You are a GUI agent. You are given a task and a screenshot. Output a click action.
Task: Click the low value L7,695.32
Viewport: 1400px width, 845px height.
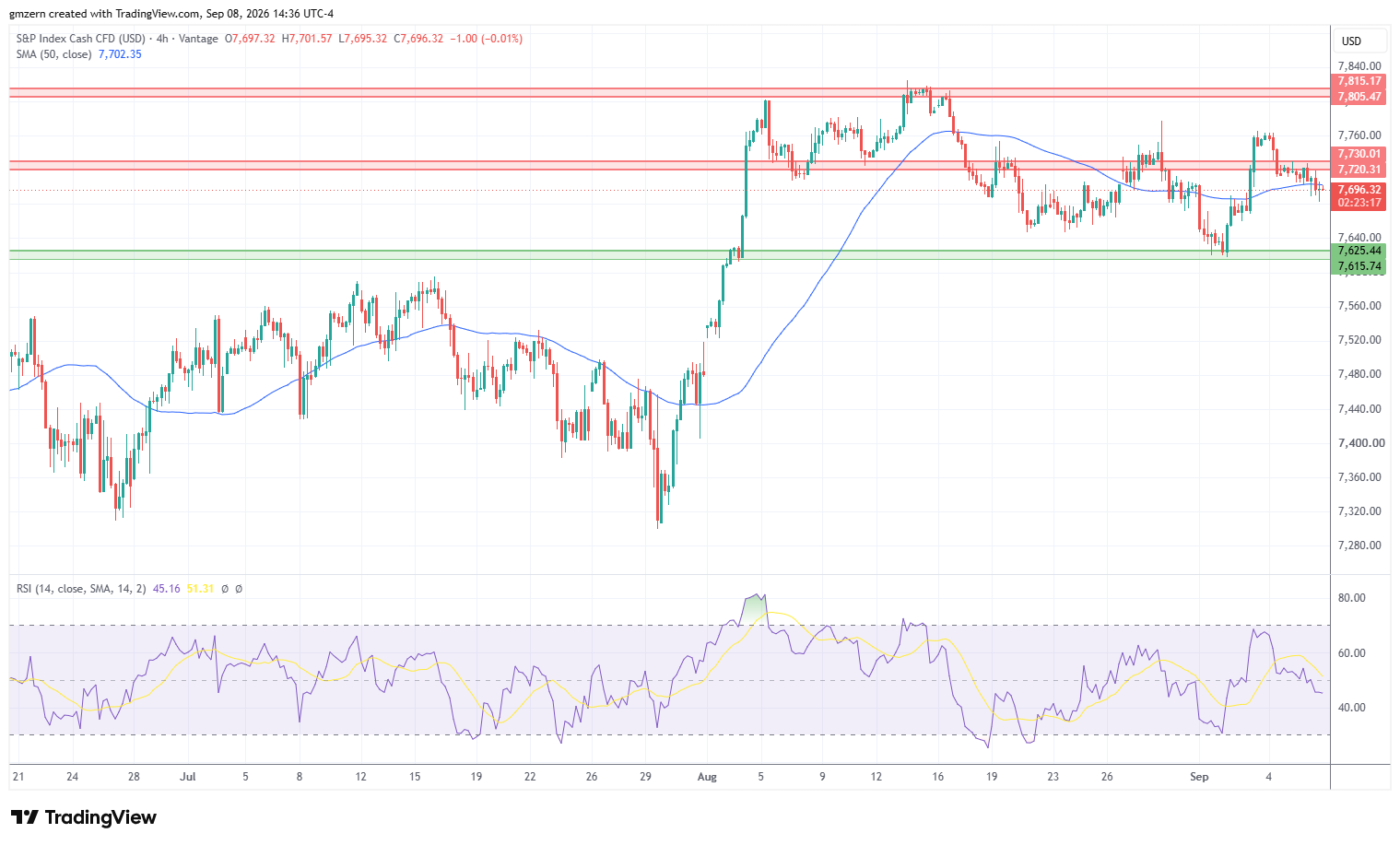363,39
